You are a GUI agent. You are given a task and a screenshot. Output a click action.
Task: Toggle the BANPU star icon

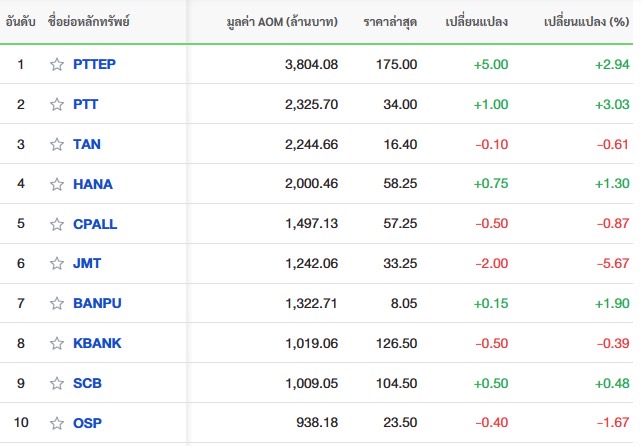(57, 303)
